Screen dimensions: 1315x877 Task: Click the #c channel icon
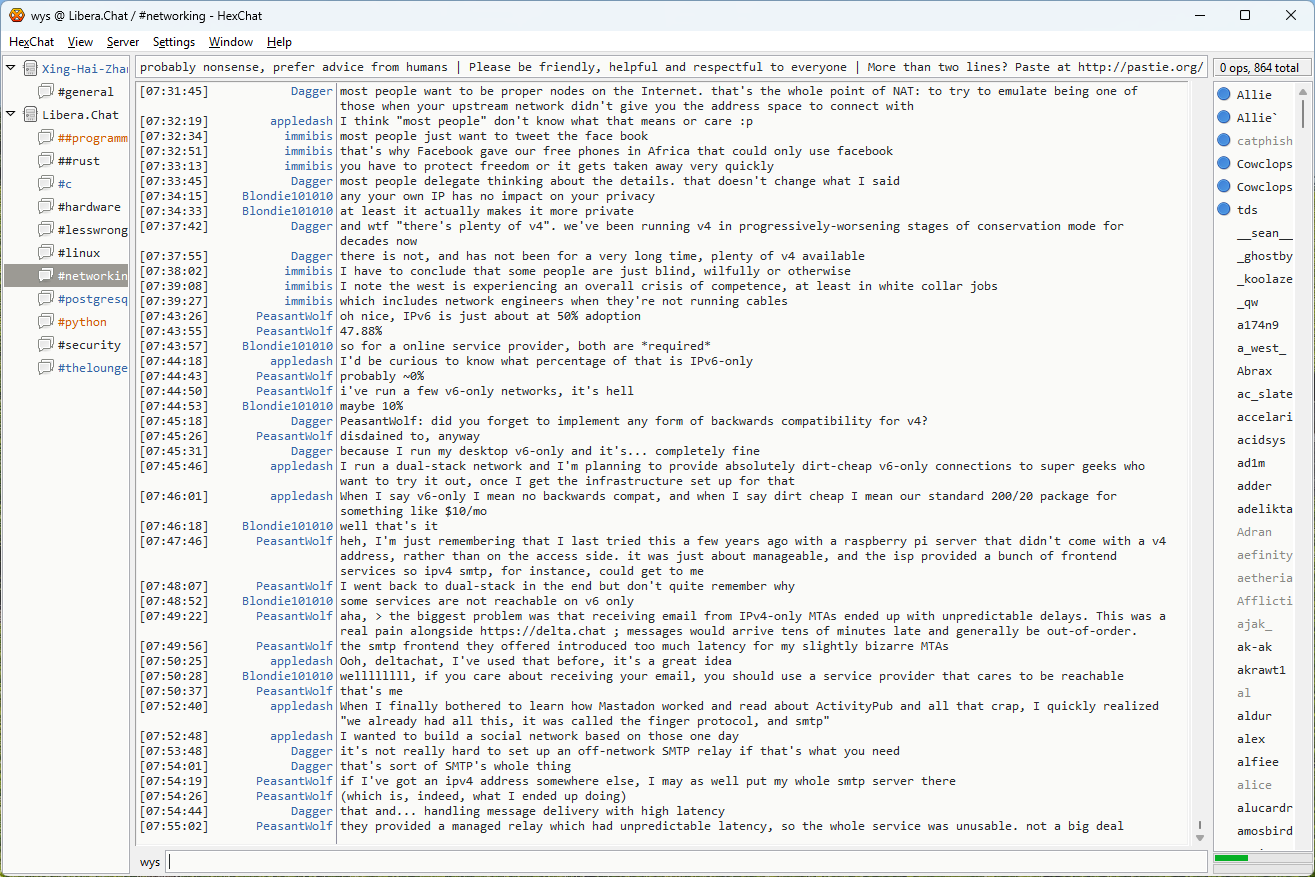point(46,183)
